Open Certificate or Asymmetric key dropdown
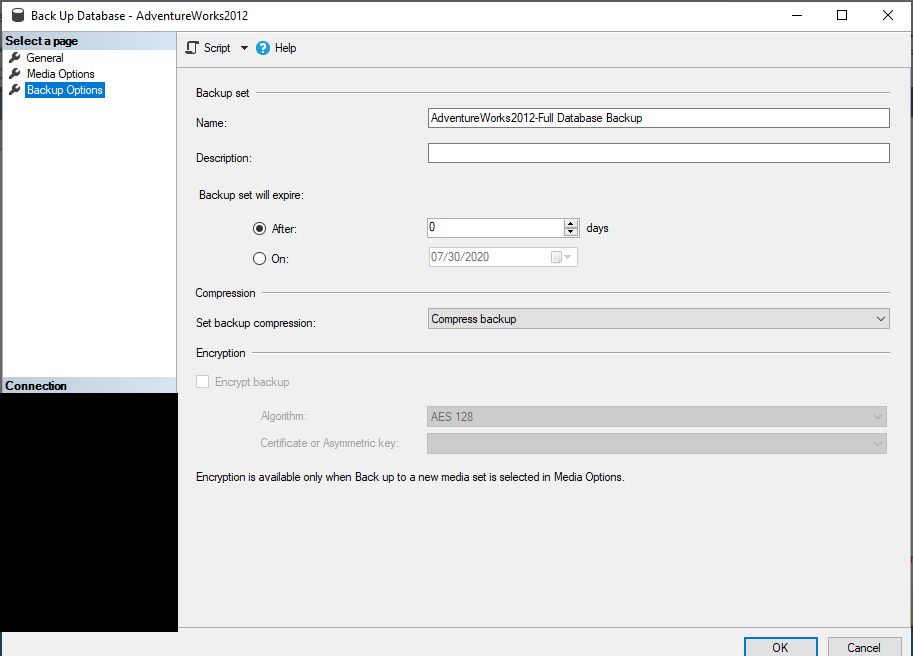 click(657, 444)
